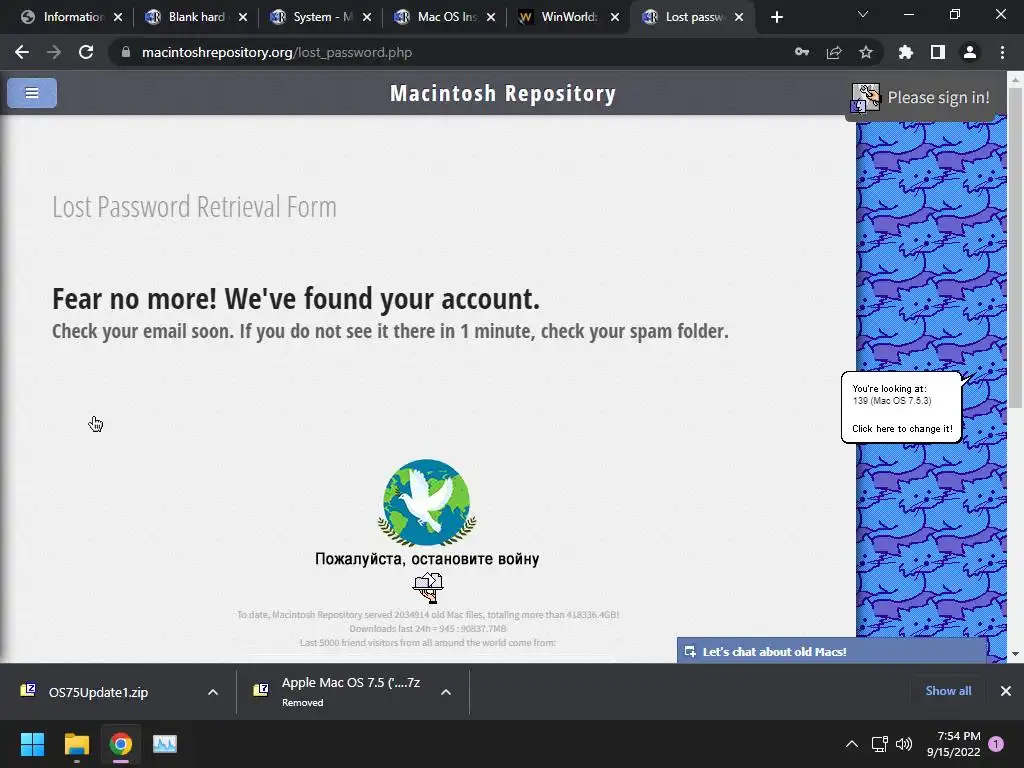View site security lock info
Image resolution: width=1024 pixels, height=768 pixels.
(x=126, y=52)
